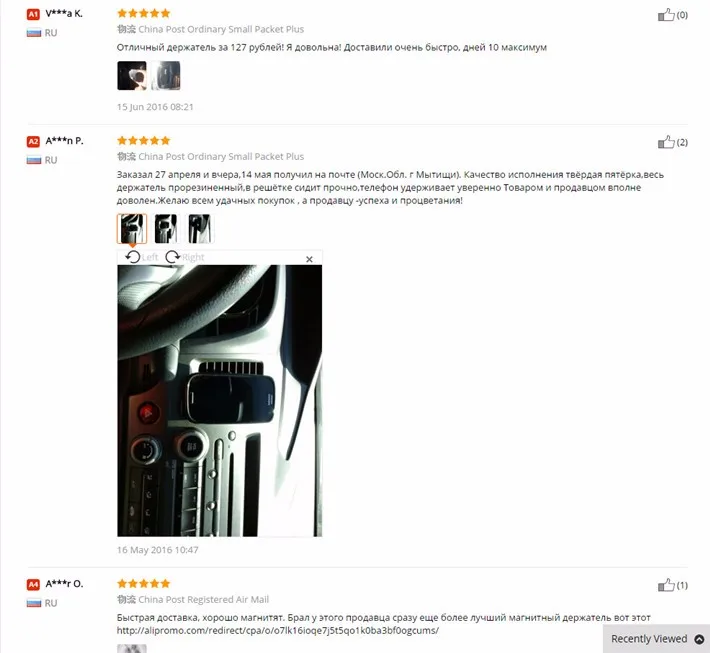Open thumbnail below A***r O.'s review text

[132, 648]
